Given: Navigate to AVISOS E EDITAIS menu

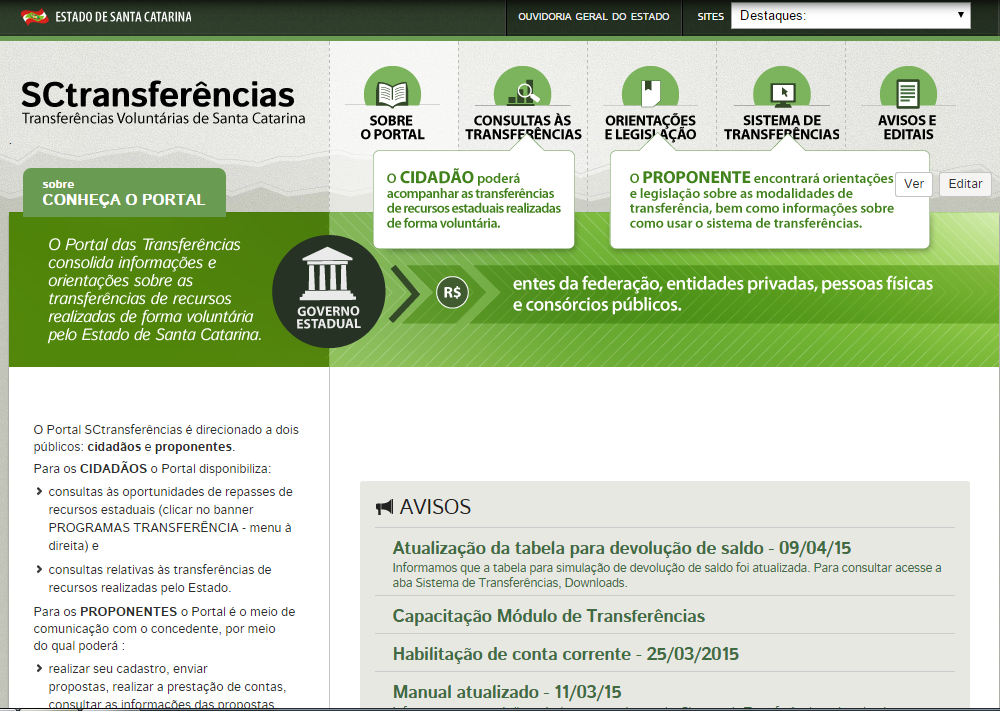Looking at the screenshot, I should (908, 128).
